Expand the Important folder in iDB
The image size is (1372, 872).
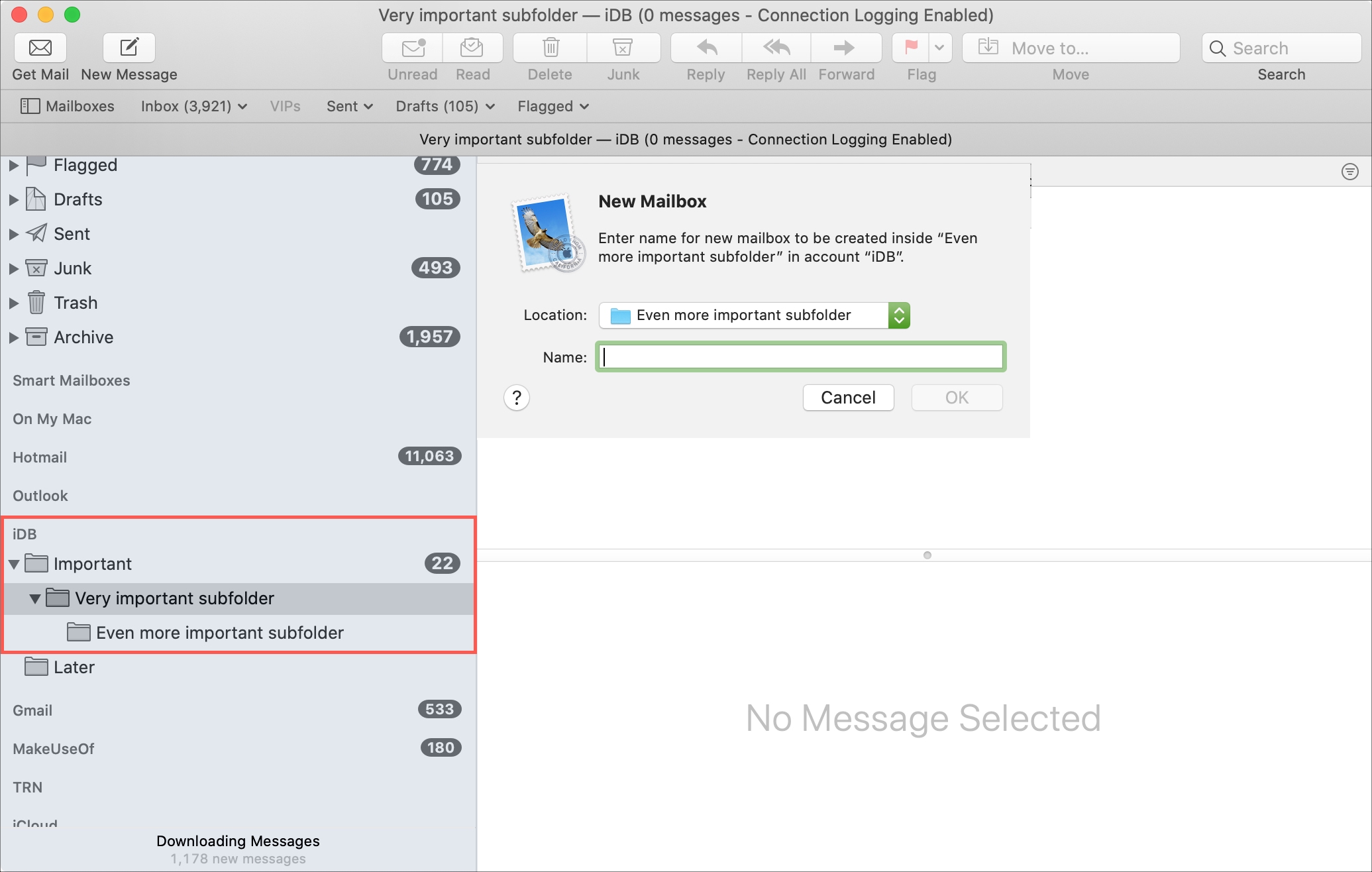click(x=14, y=563)
